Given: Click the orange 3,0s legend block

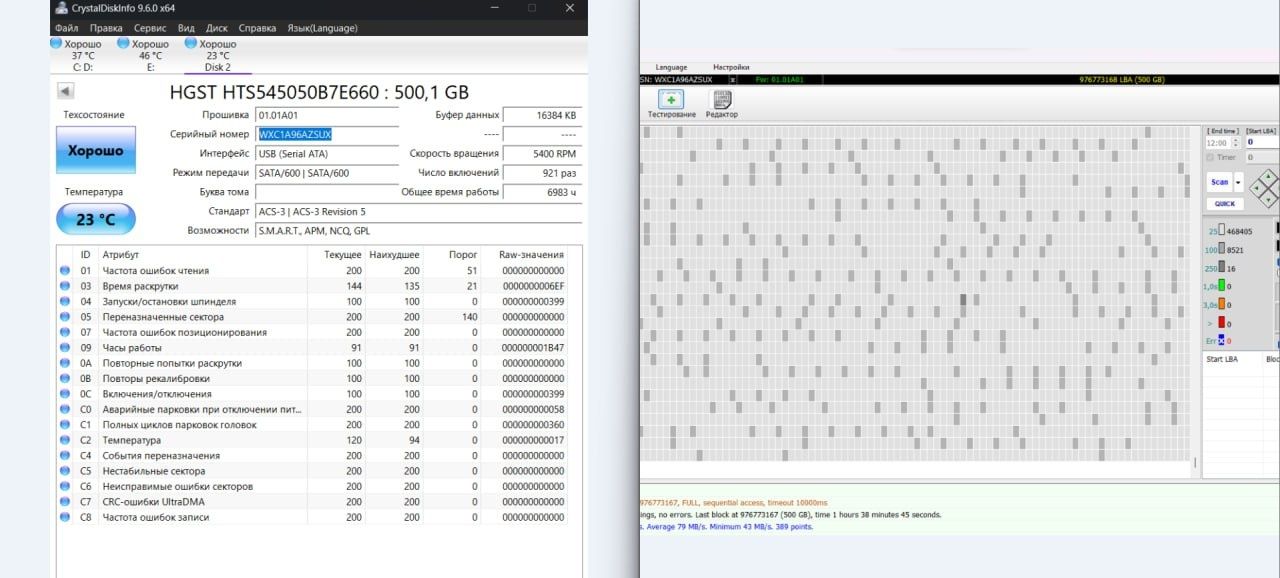Looking at the screenshot, I should click(x=1222, y=304).
